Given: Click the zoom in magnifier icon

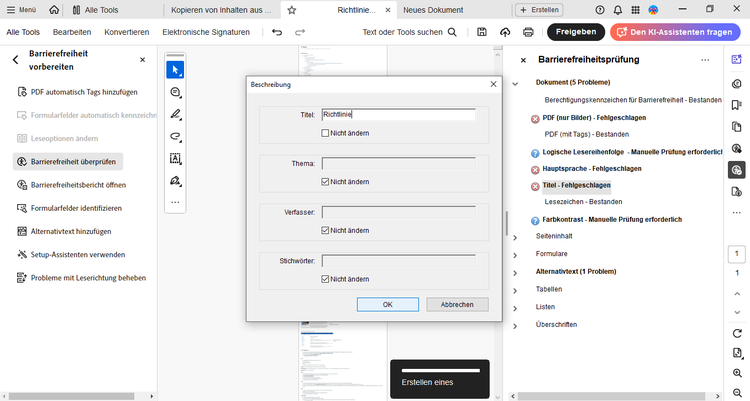Looking at the screenshot, I should (x=737, y=373).
